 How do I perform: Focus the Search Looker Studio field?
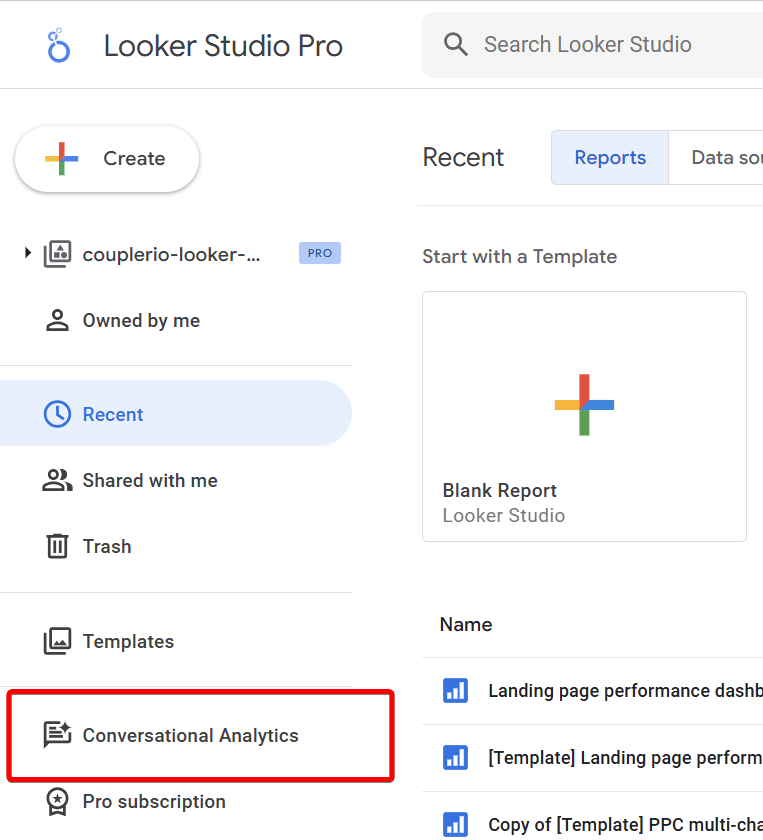click(593, 44)
